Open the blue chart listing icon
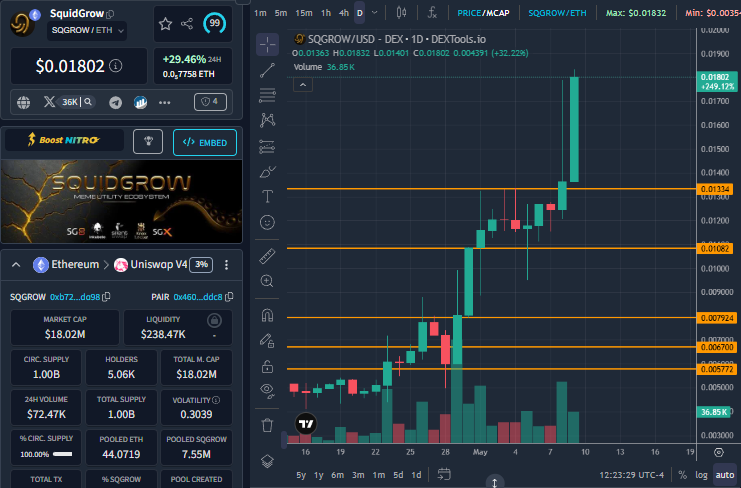 [x=140, y=102]
